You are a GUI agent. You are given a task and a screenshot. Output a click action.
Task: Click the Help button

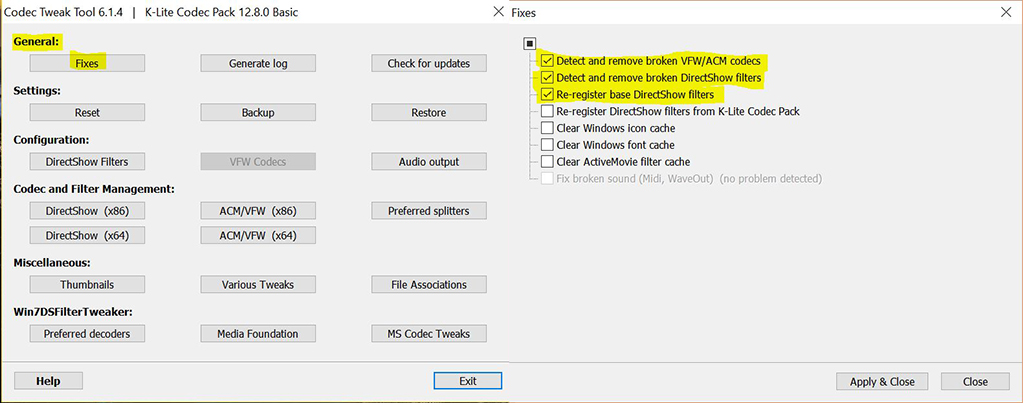[x=48, y=381]
